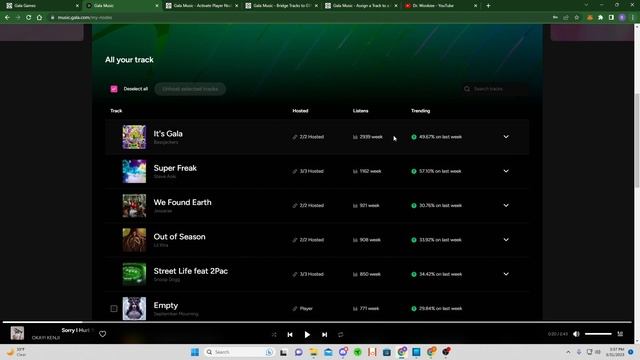640x360 pixels.
Task: Reload the current page
Action: tap(29, 18)
